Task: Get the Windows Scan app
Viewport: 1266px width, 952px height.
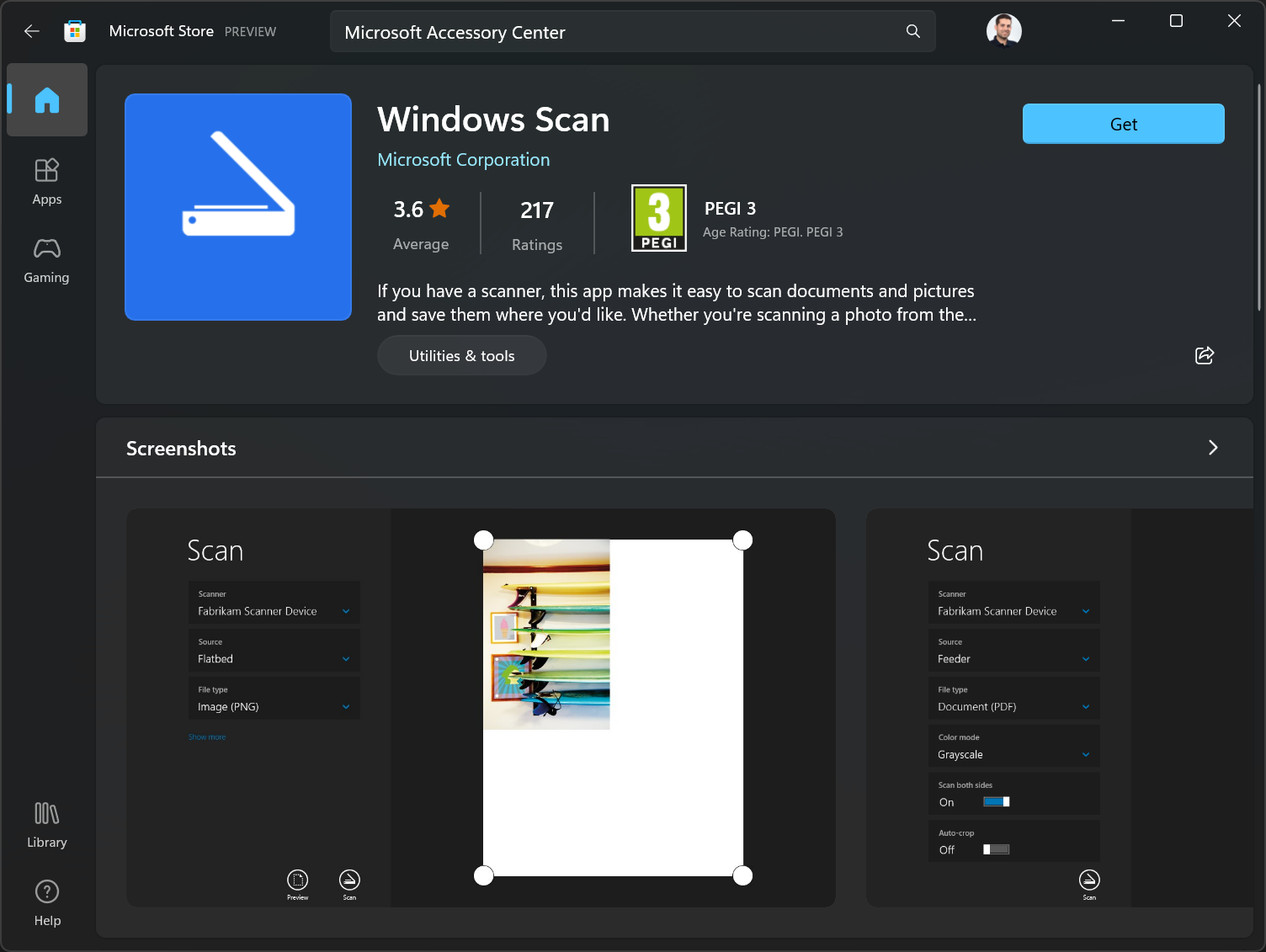Action: pyautogui.click(x=1123, y=124)
